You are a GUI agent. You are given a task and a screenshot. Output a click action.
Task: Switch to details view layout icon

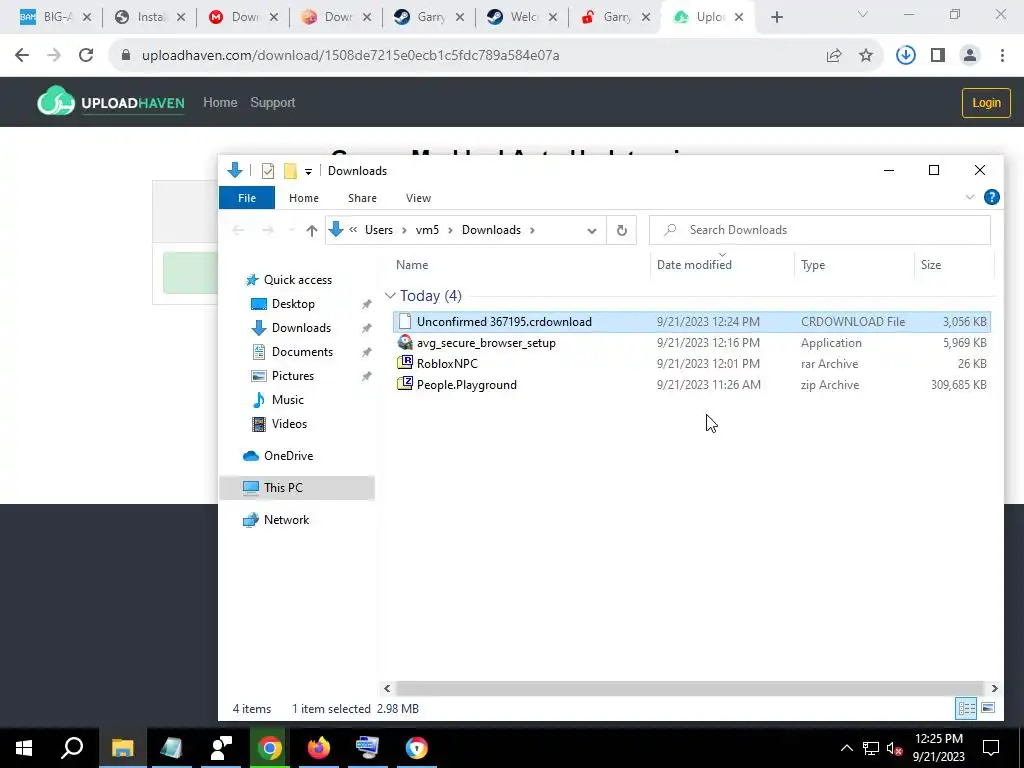[967, 708]
